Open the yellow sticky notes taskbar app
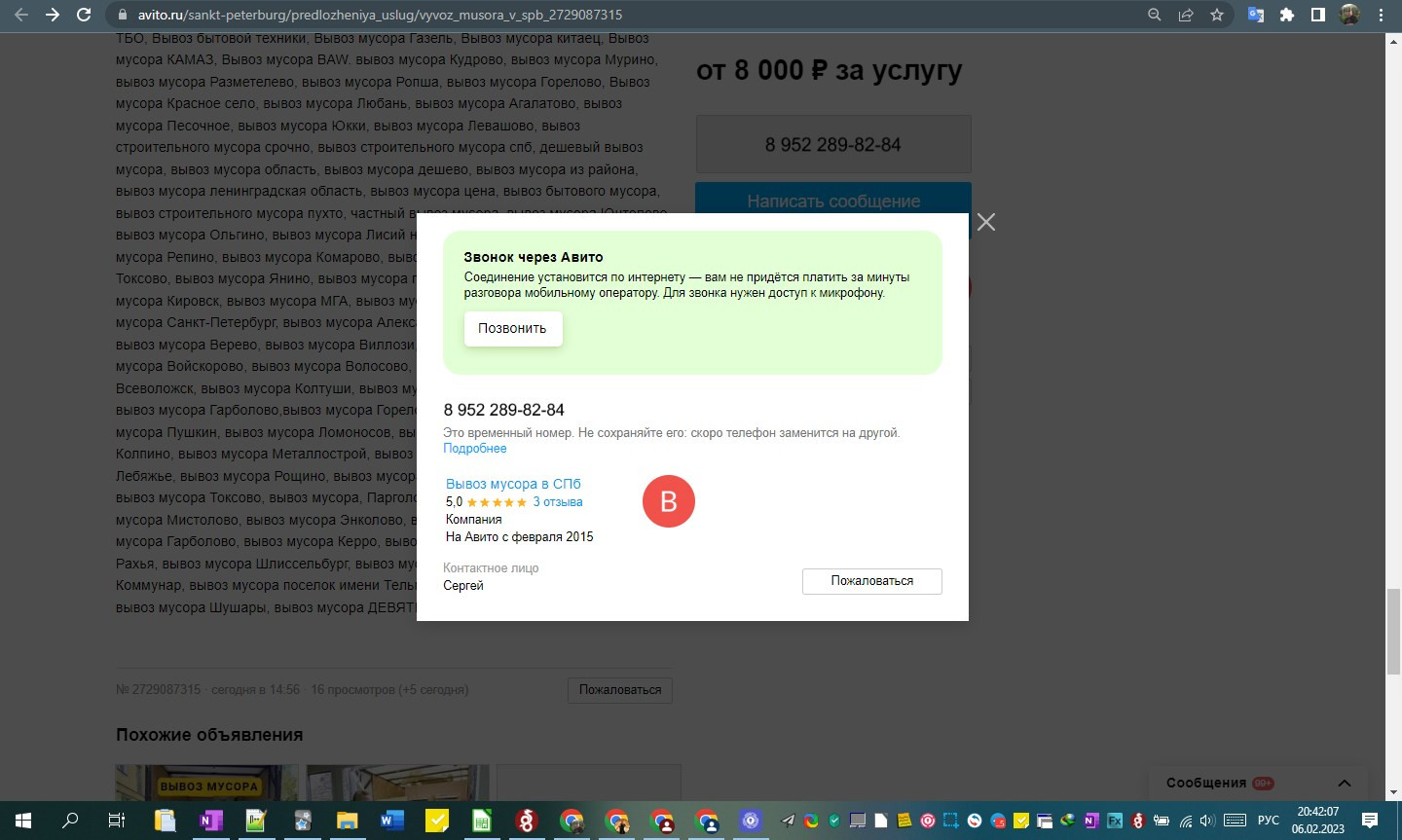Viewport: 1402px width, 840px height. coord(437,821)
